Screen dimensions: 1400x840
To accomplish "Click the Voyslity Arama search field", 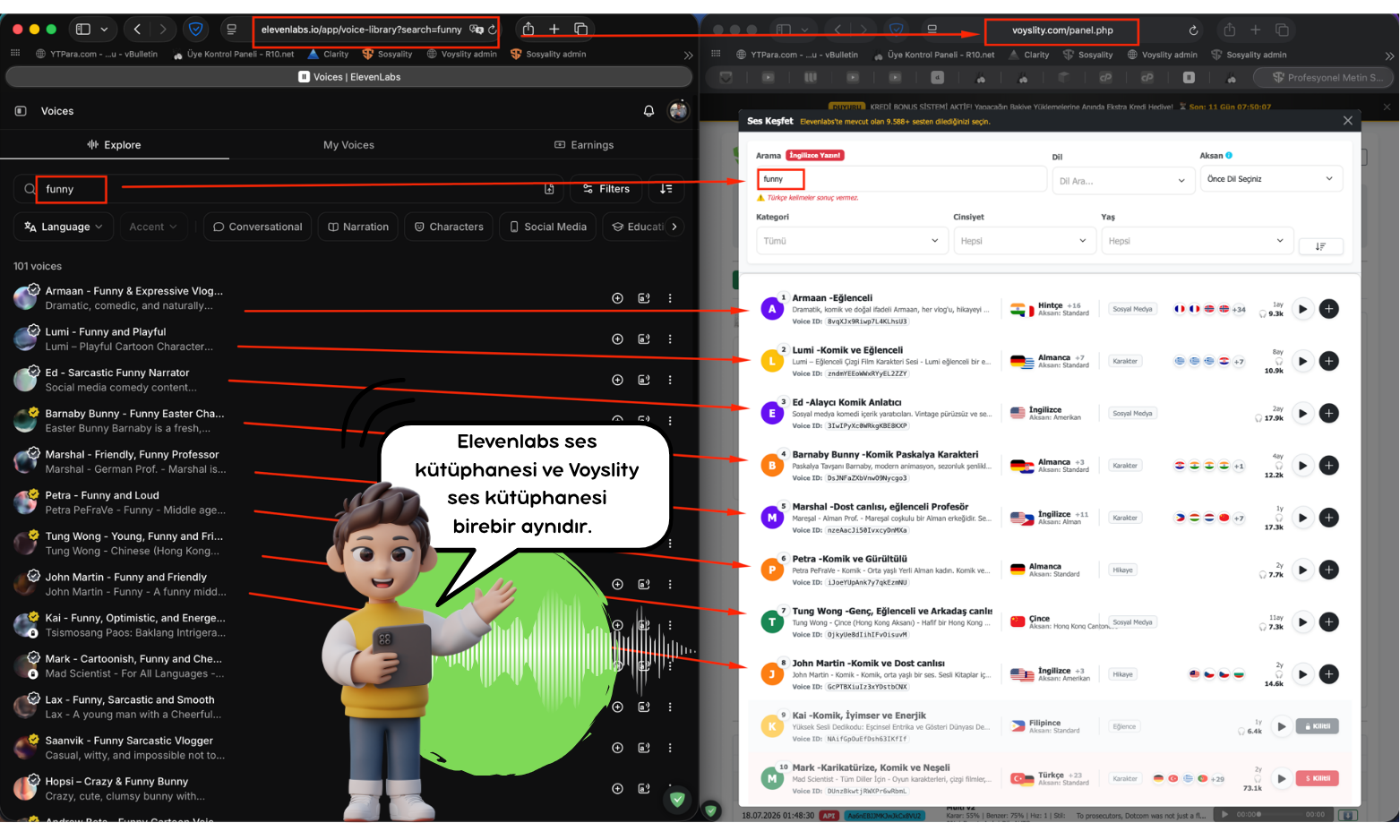I will pyautogui.click(x=901, y=179).
